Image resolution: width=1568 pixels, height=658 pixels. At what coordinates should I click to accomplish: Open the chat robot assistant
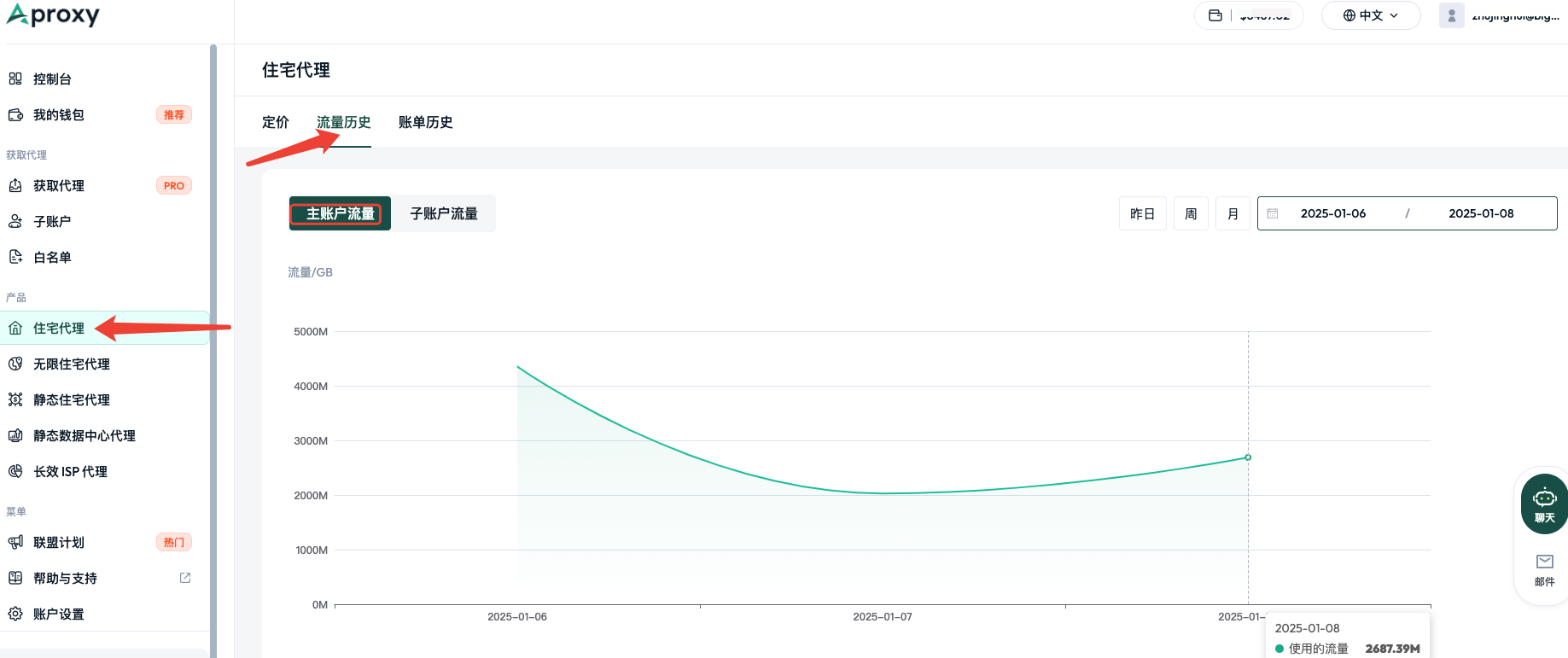tap(1544, 504)
